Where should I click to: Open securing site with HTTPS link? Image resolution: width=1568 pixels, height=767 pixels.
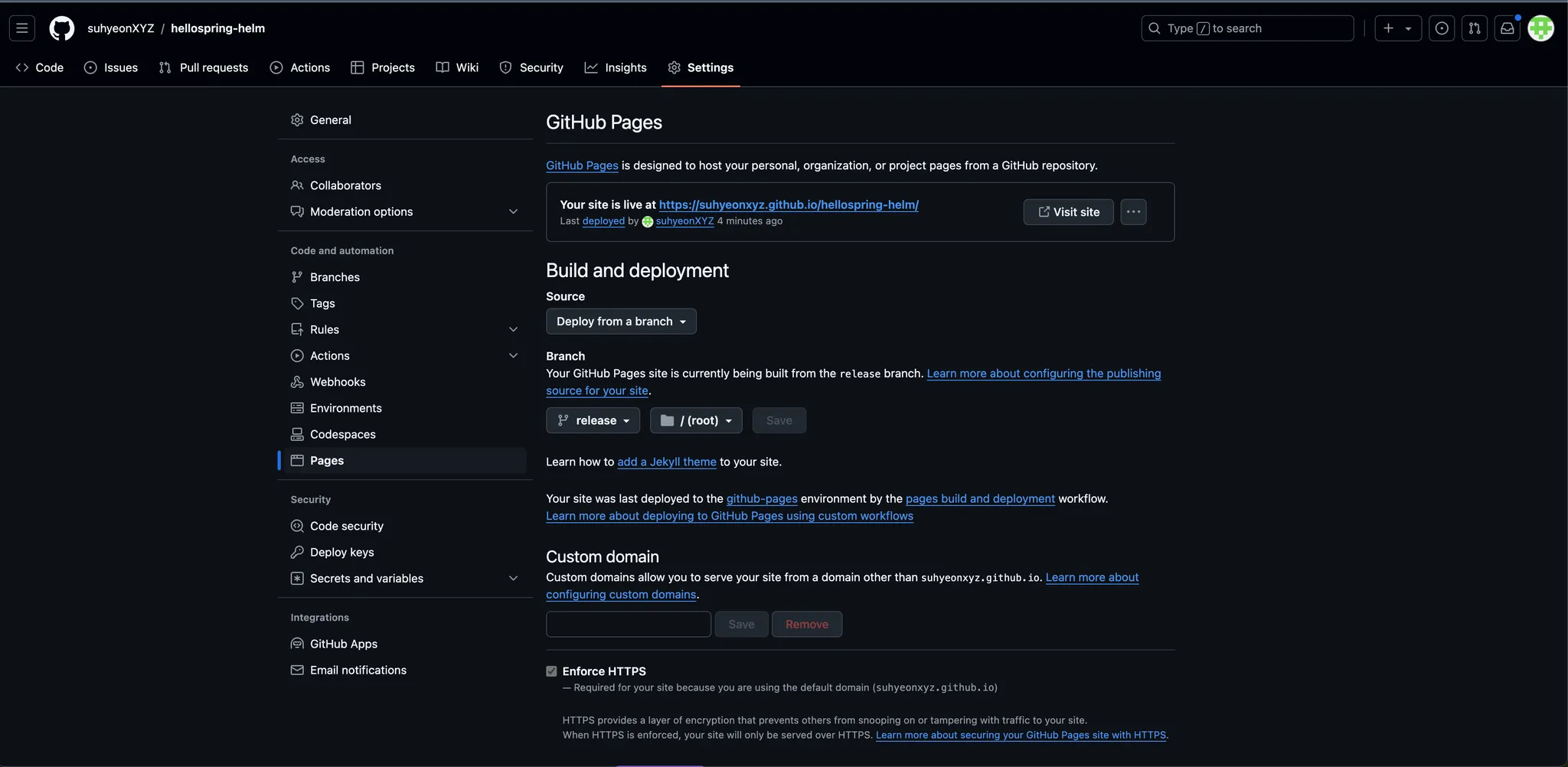[1021, 735]
